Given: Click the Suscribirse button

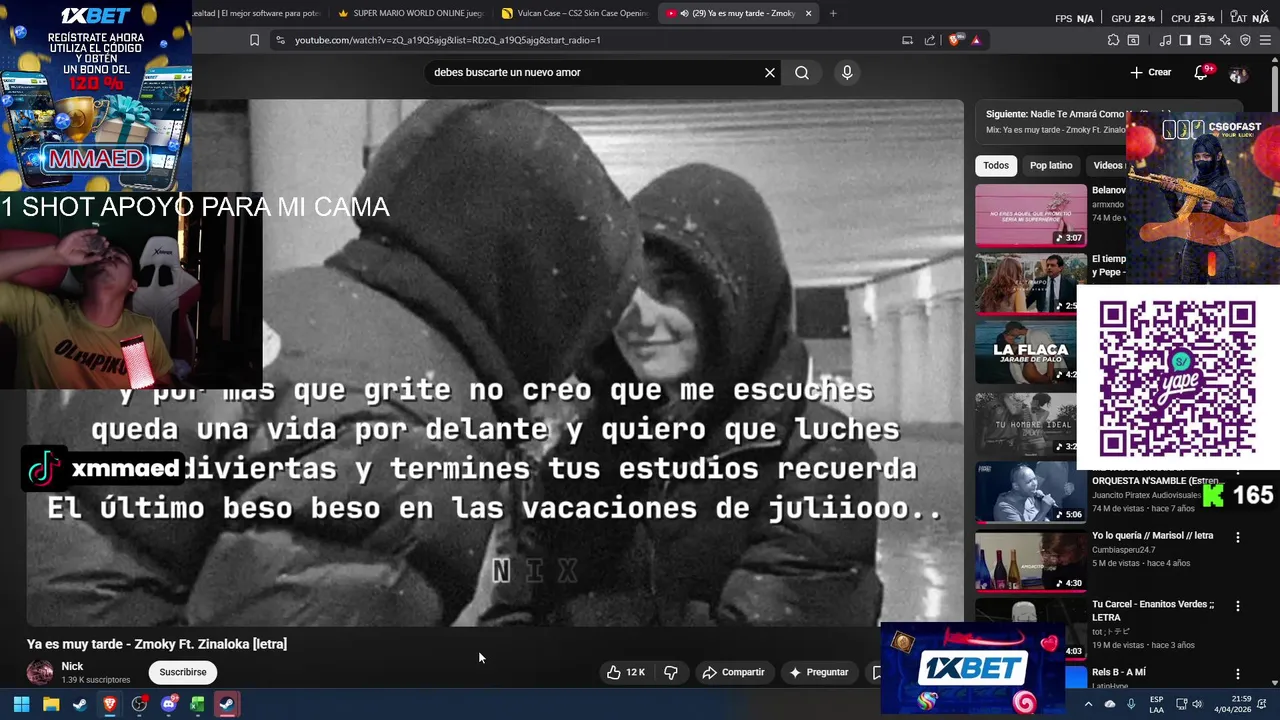Looking at the screenshot, I should (183, 672).
